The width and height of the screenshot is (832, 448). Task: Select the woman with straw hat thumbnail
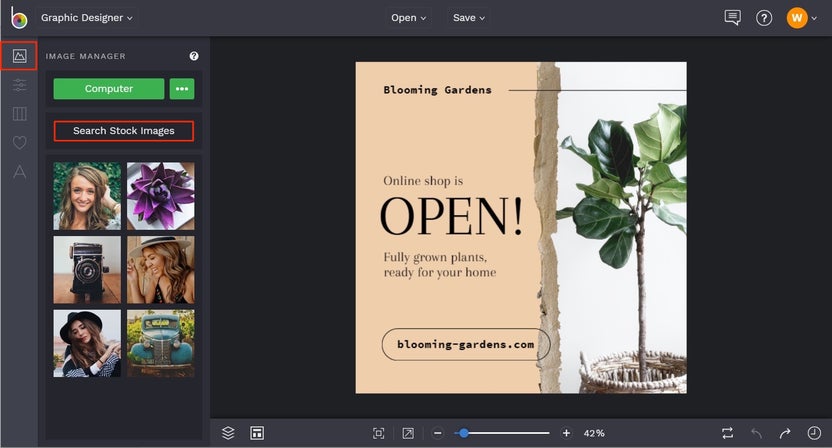click(x=161, y=270)
